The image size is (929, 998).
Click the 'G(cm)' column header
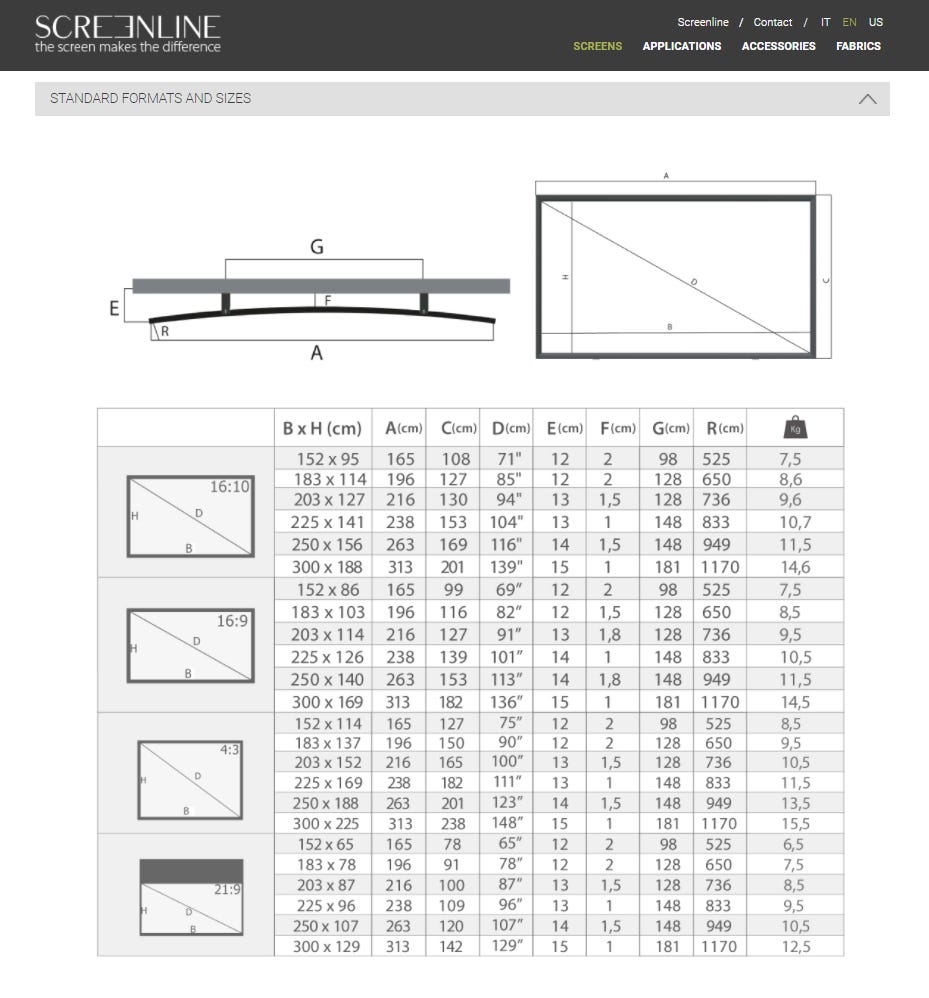pos(671,428)
